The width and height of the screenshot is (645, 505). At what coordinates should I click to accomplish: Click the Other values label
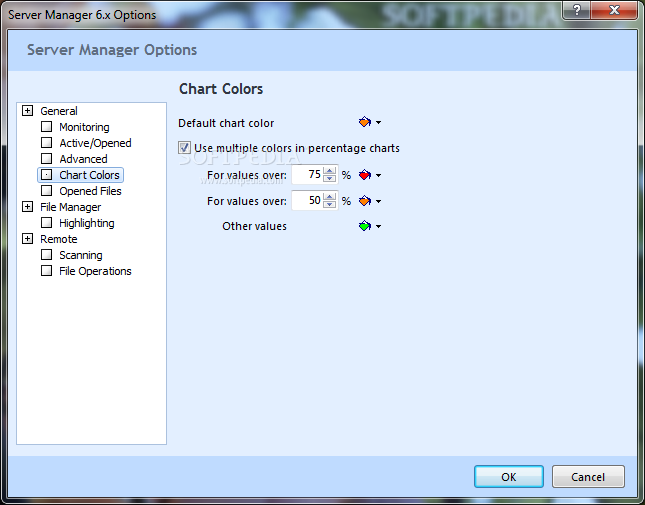(254, 226)
